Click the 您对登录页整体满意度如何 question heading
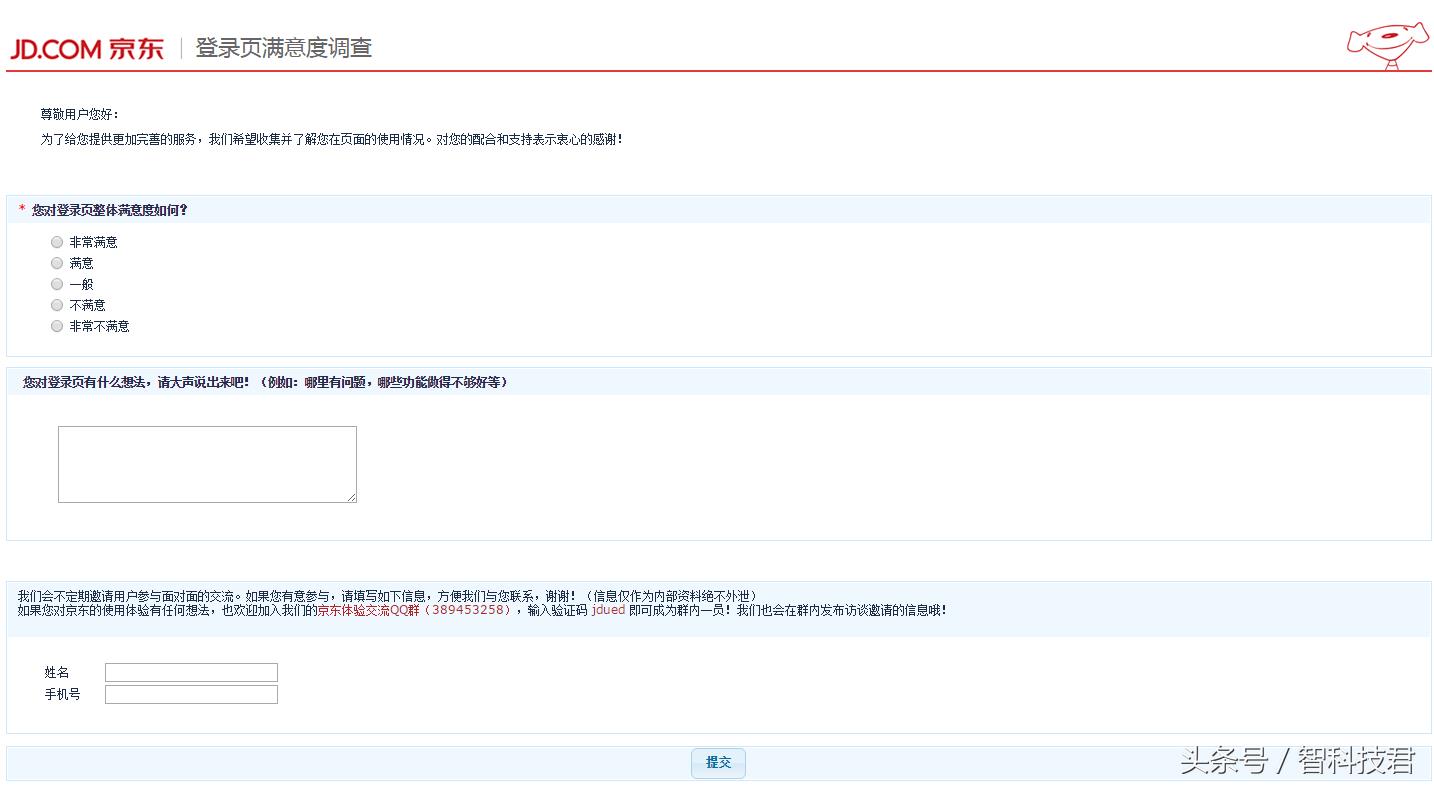1434x786 pixels. click(110, 210)
